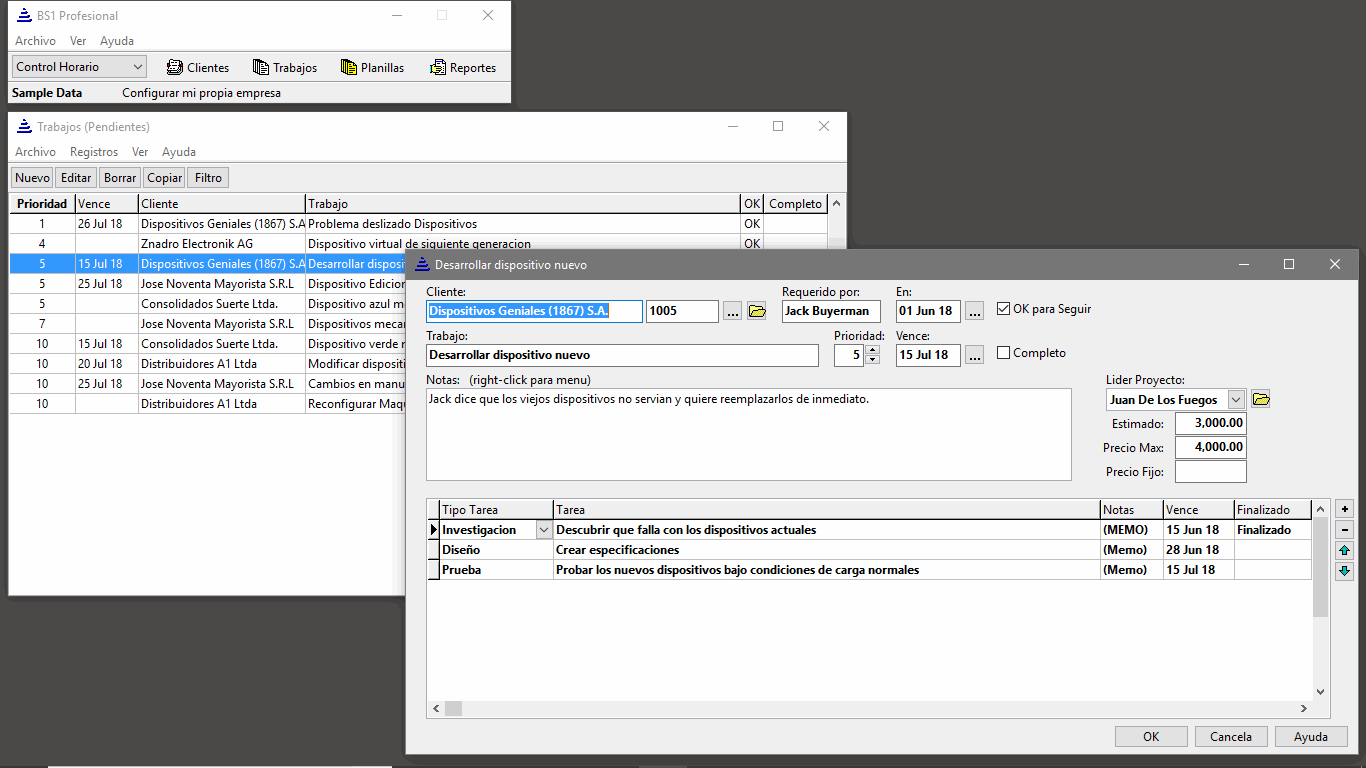Click ellipsis date picker beside 15 Jul 18
Viewport: 1366px width, 768px height.
point(975,354)
